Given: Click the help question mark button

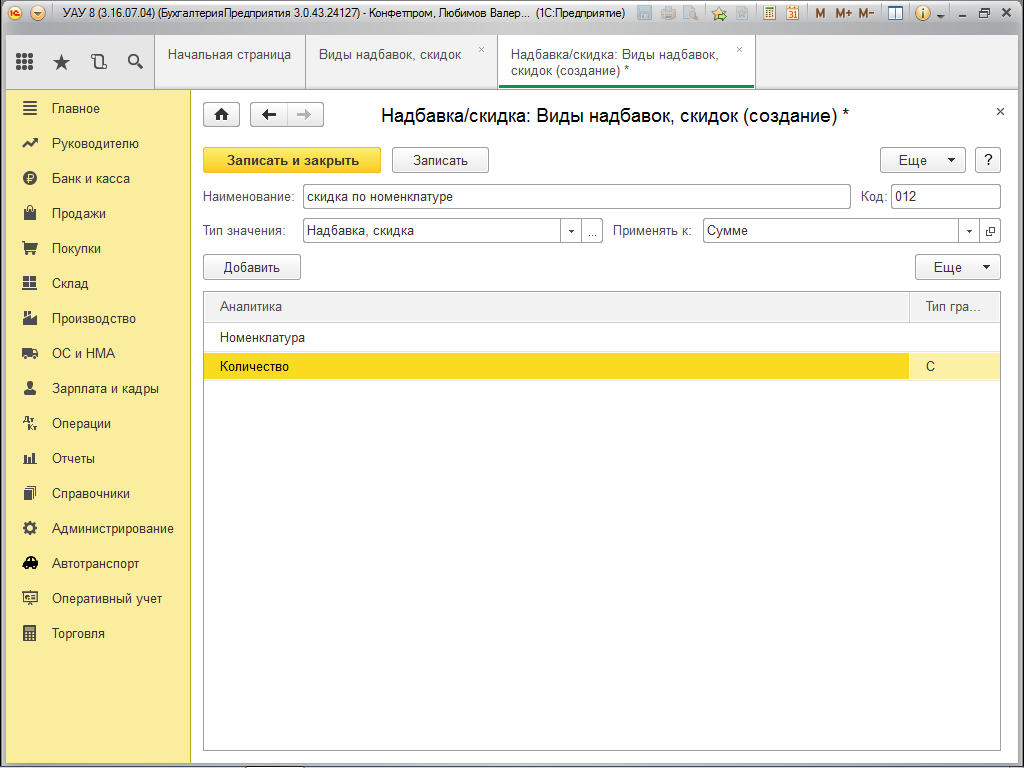Looking at the screenshot, I should [988, 160].
